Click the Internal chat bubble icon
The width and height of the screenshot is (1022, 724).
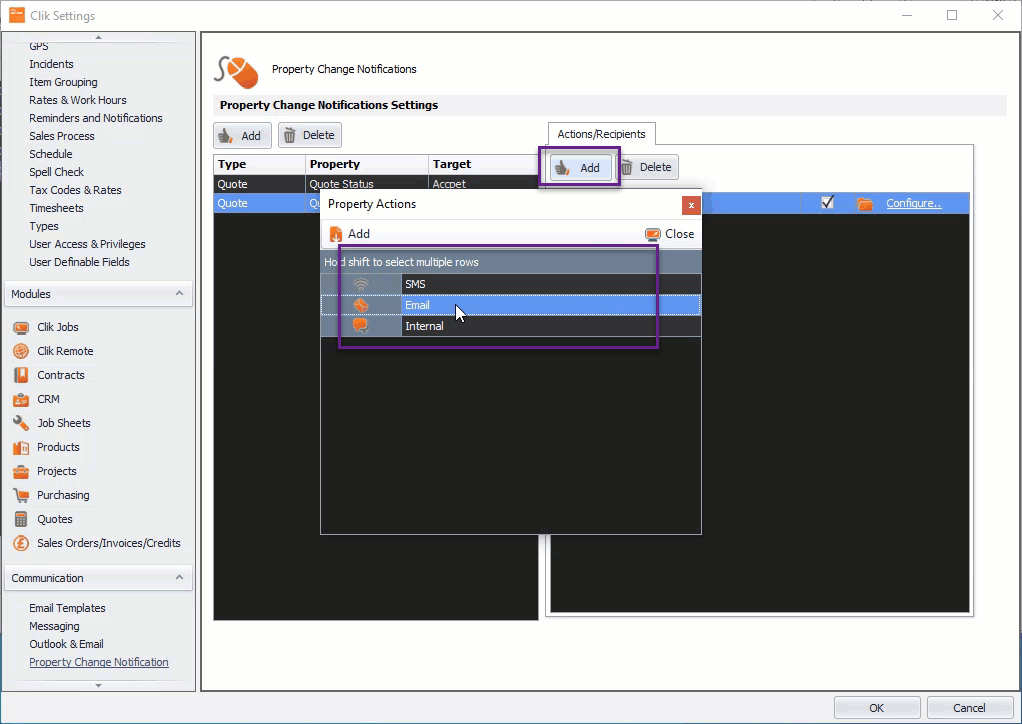[360, 326]
